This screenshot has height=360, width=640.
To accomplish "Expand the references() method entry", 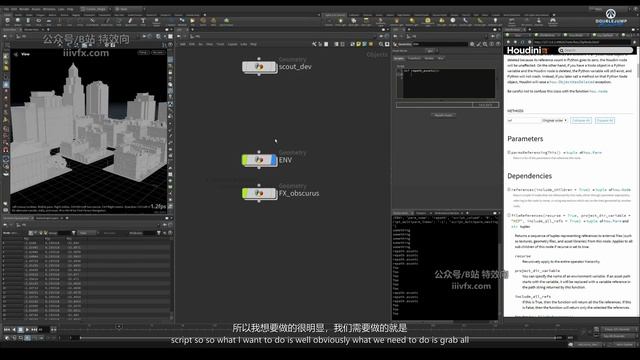I will click(509, 189).
